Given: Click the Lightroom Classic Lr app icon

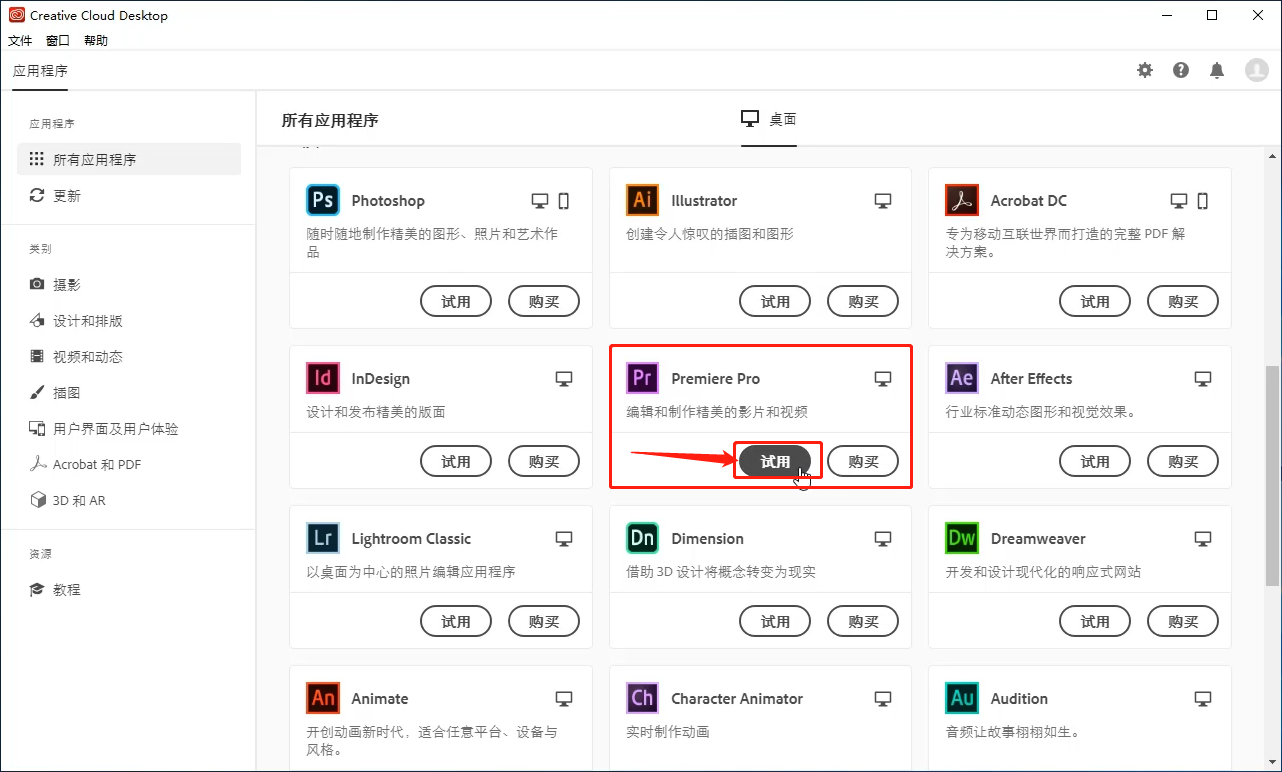Looking at the screenshot, I should (x=323, y=538).
